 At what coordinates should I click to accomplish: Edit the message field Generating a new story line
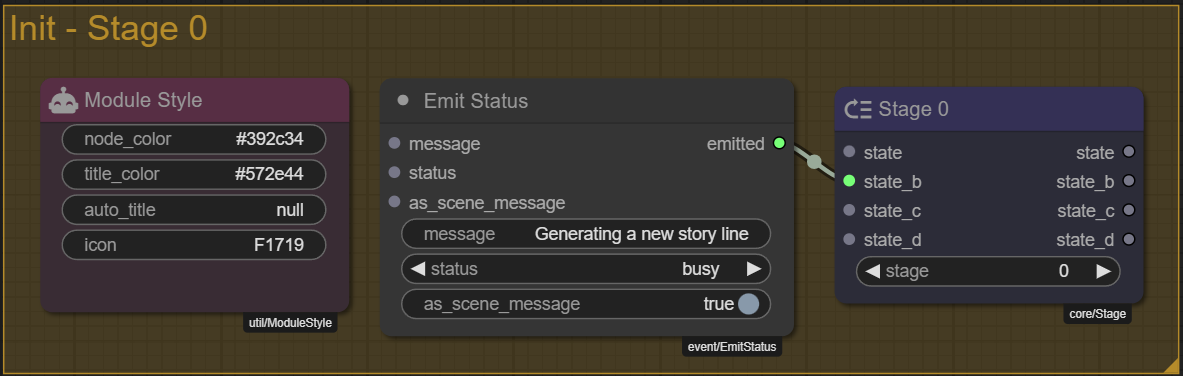coord(586,234)
